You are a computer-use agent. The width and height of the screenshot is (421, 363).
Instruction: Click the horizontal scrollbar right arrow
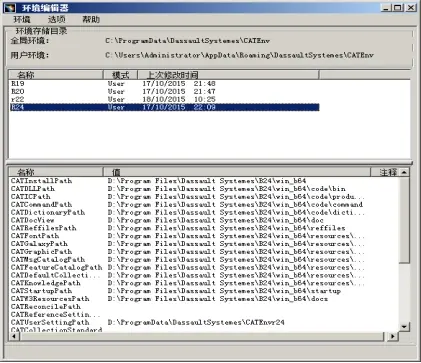[393, 336]
